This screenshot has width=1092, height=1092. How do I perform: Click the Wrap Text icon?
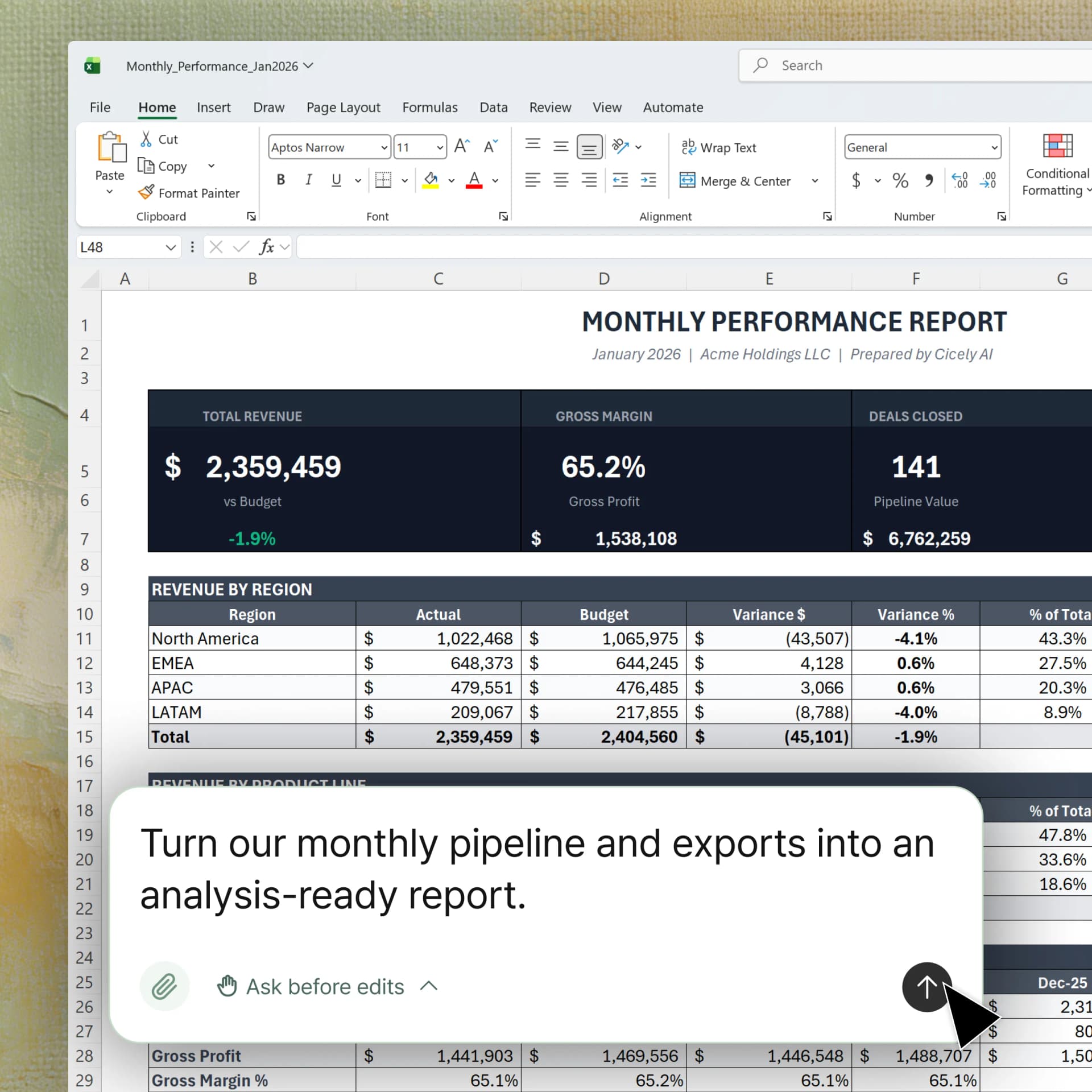[689, 147]
